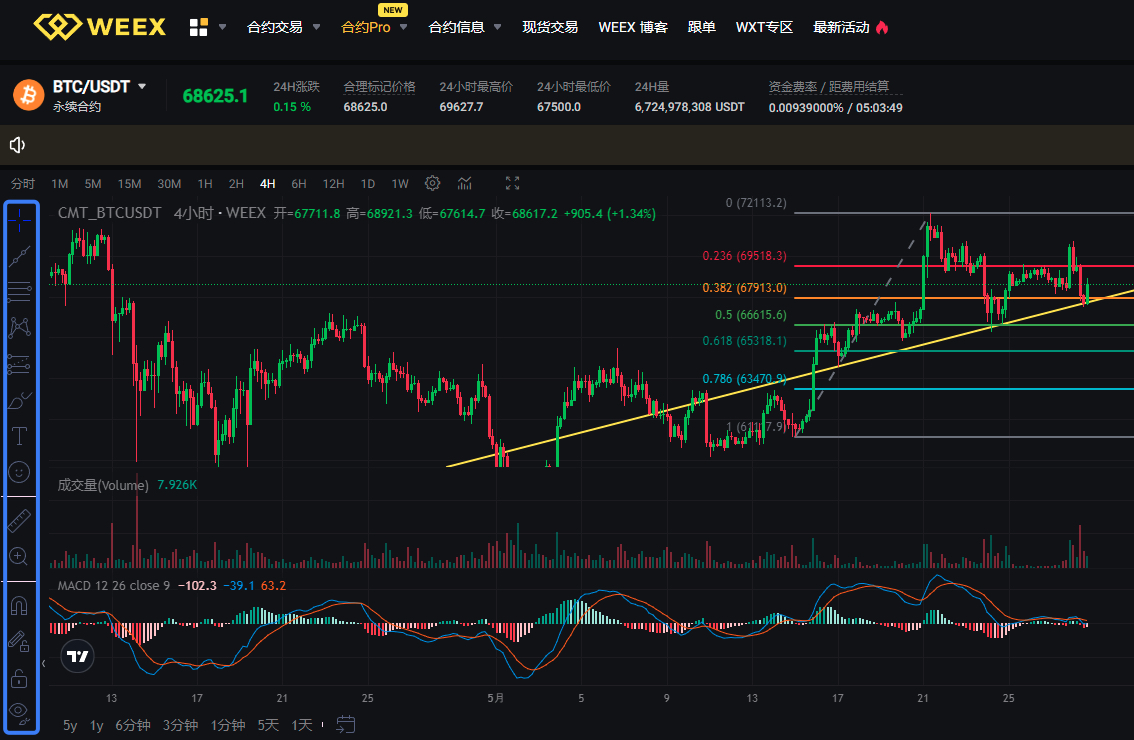Open the indicators chart icon
The image size is (1134, 740).
point(465,183)
